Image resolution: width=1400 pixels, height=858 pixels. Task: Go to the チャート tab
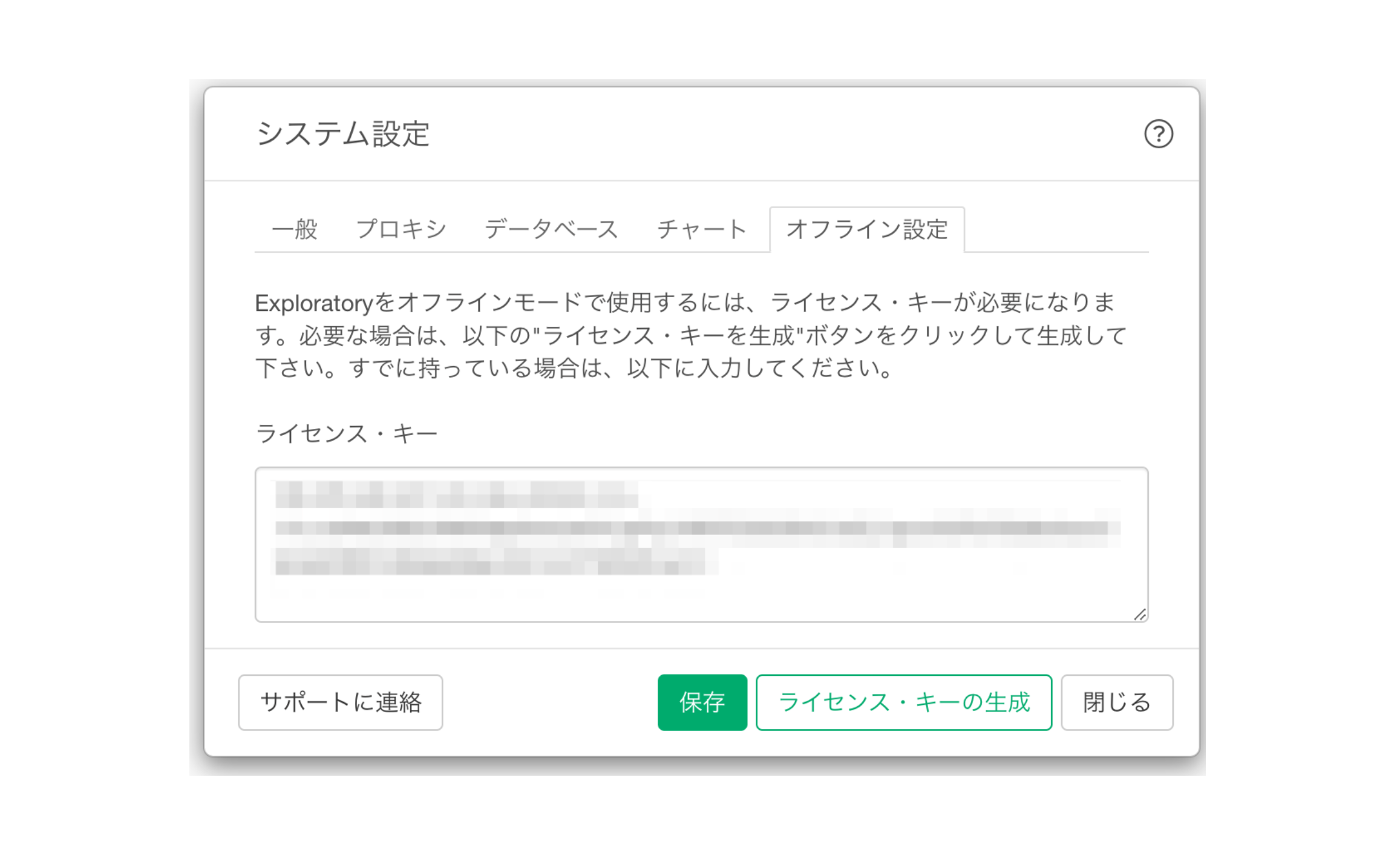(x=701, y=229)
